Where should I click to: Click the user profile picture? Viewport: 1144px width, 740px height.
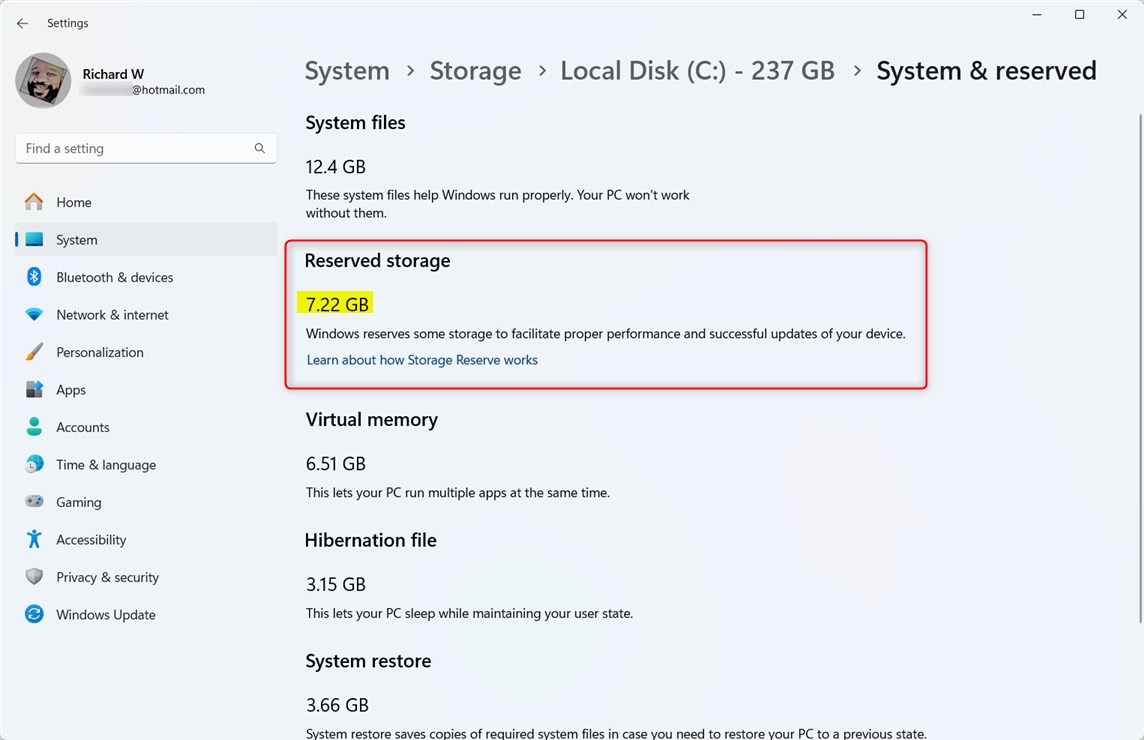coord(43,81)
